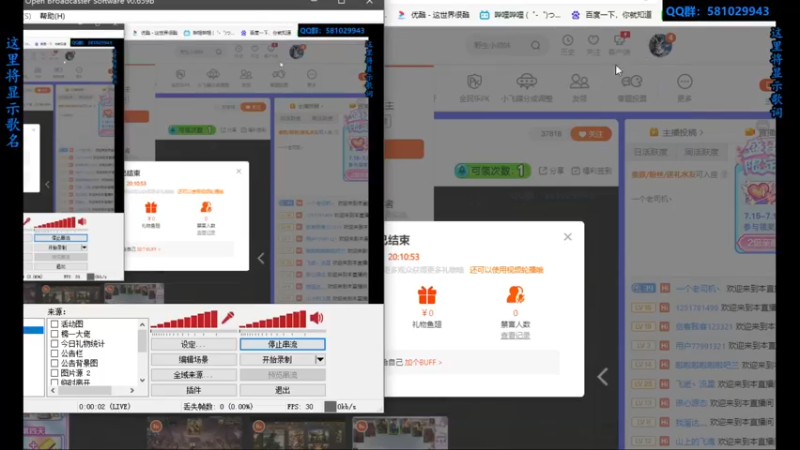Enable the 公告栏 source checkbox
Viewport: 800px width, 450px height.
point(55,353)
